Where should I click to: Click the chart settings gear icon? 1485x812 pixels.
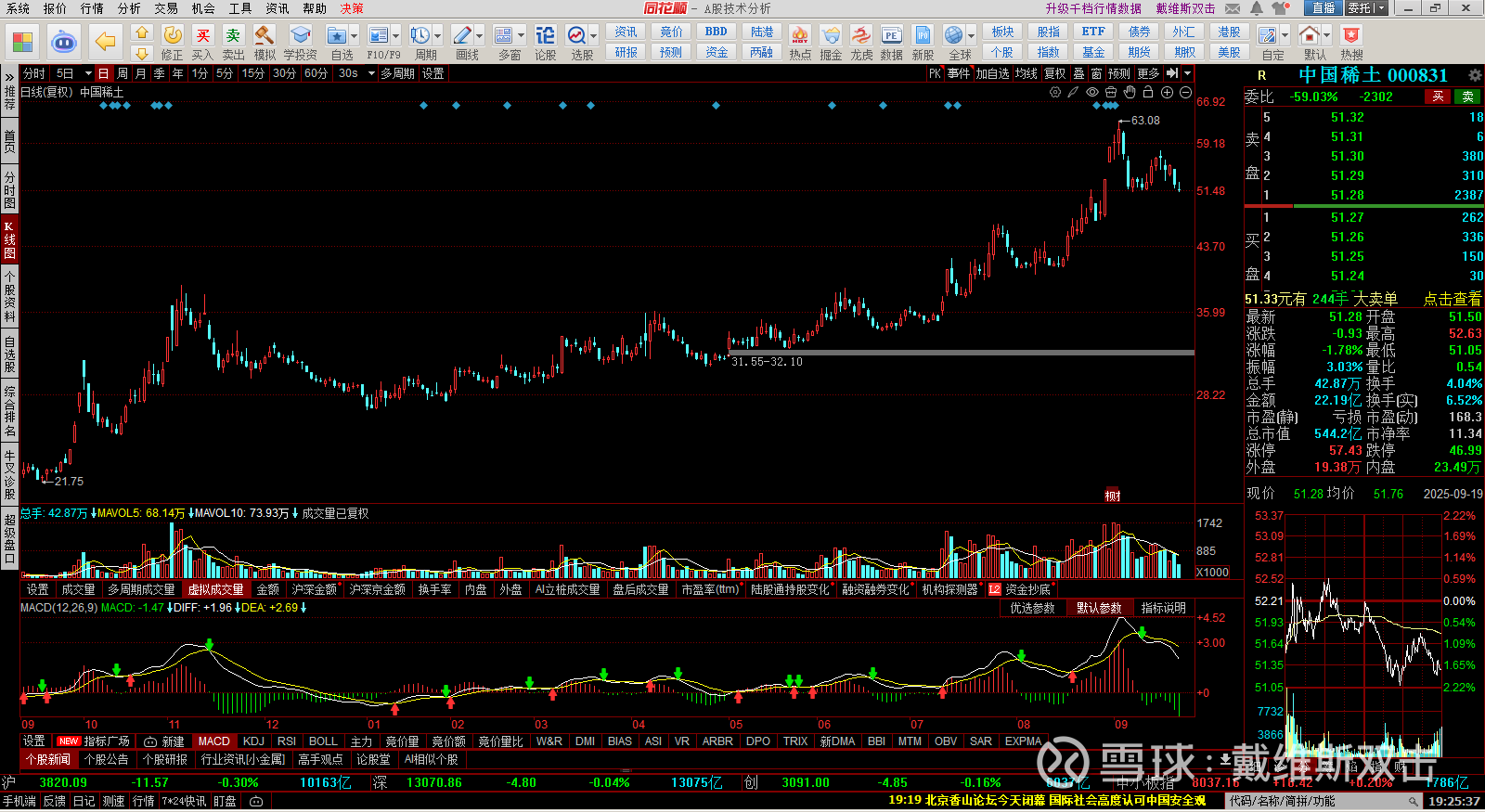click(x=1054, y=92)
